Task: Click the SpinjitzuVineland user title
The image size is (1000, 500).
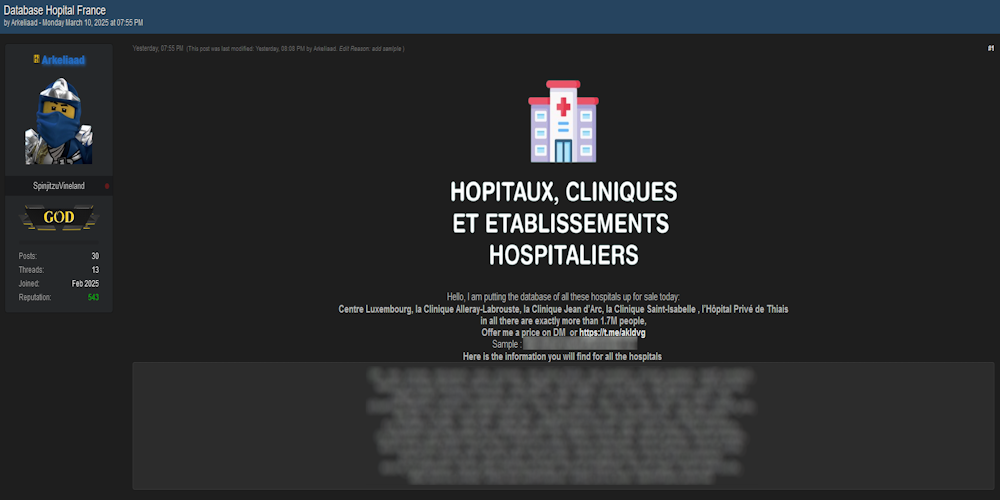Action: coord(58,187)
